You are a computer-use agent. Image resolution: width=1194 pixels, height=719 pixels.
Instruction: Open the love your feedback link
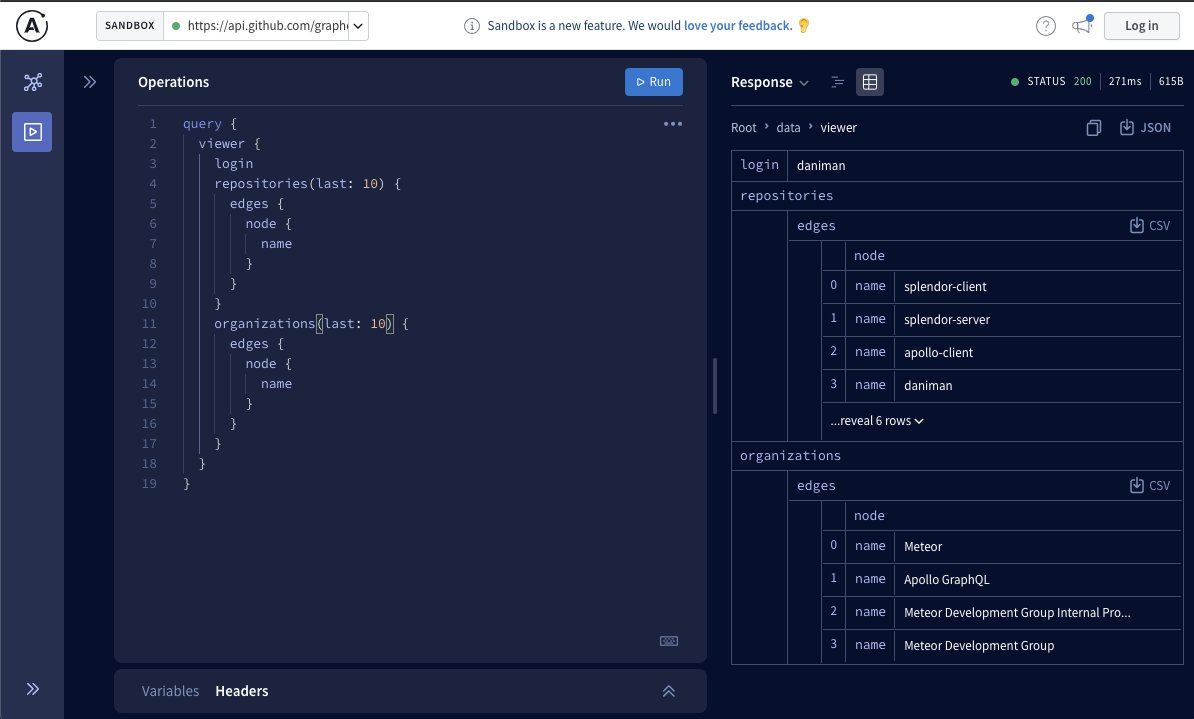(x=738, y=26)
